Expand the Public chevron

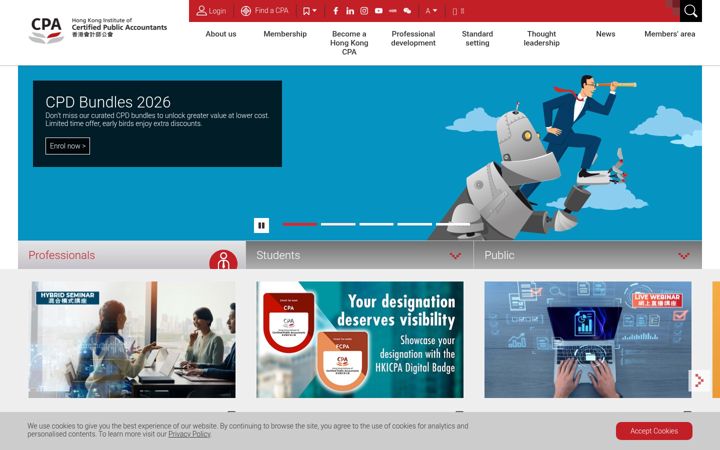click(684, 256)
